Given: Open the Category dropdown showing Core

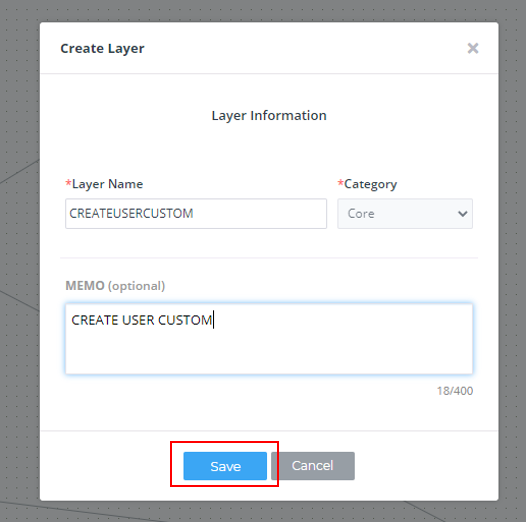Looking at the screenshot, I should pos(405,214).
